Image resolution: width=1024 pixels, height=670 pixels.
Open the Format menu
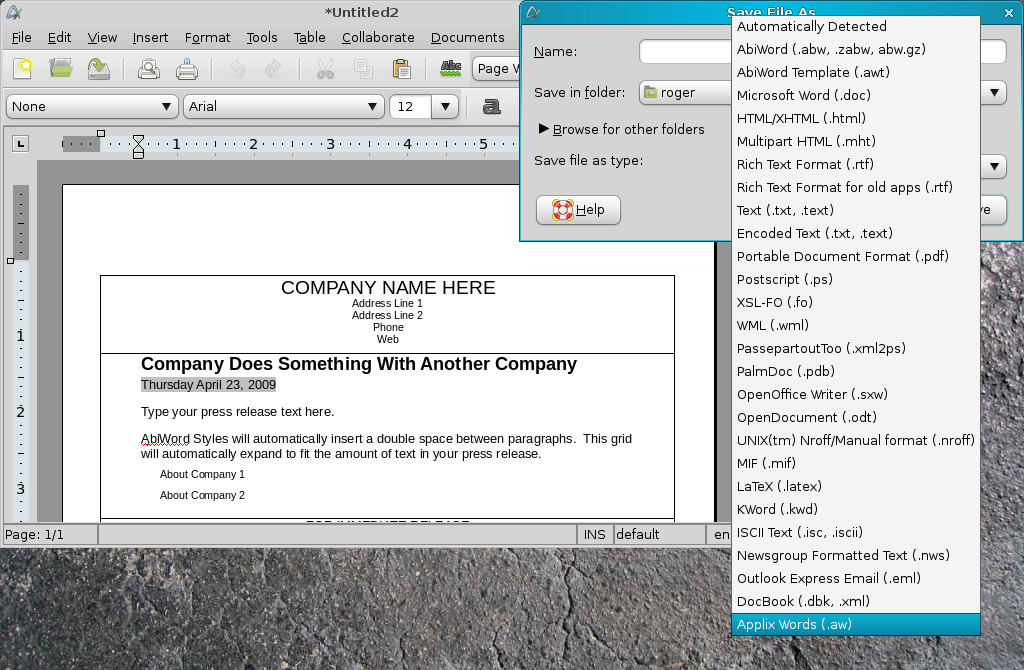207,37
